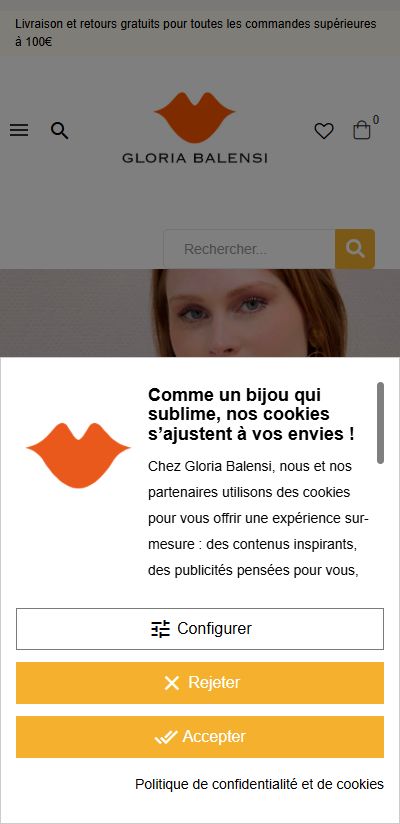The width and height of the screenshot is (400, 824).
Task: Open the wishlist heart icon
Action: click(x=324, y=130)
